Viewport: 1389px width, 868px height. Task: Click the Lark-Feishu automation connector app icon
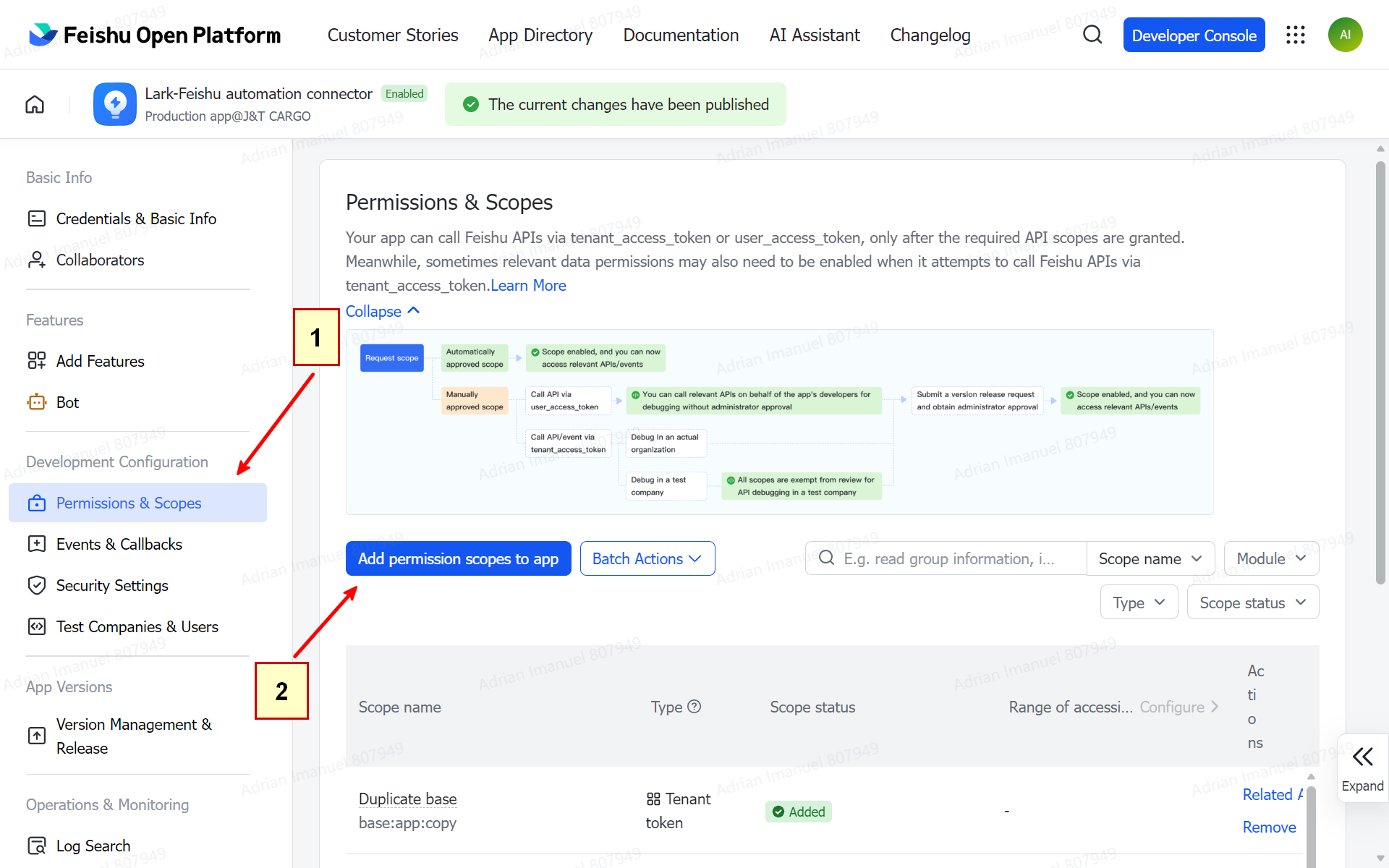[114, 104]
